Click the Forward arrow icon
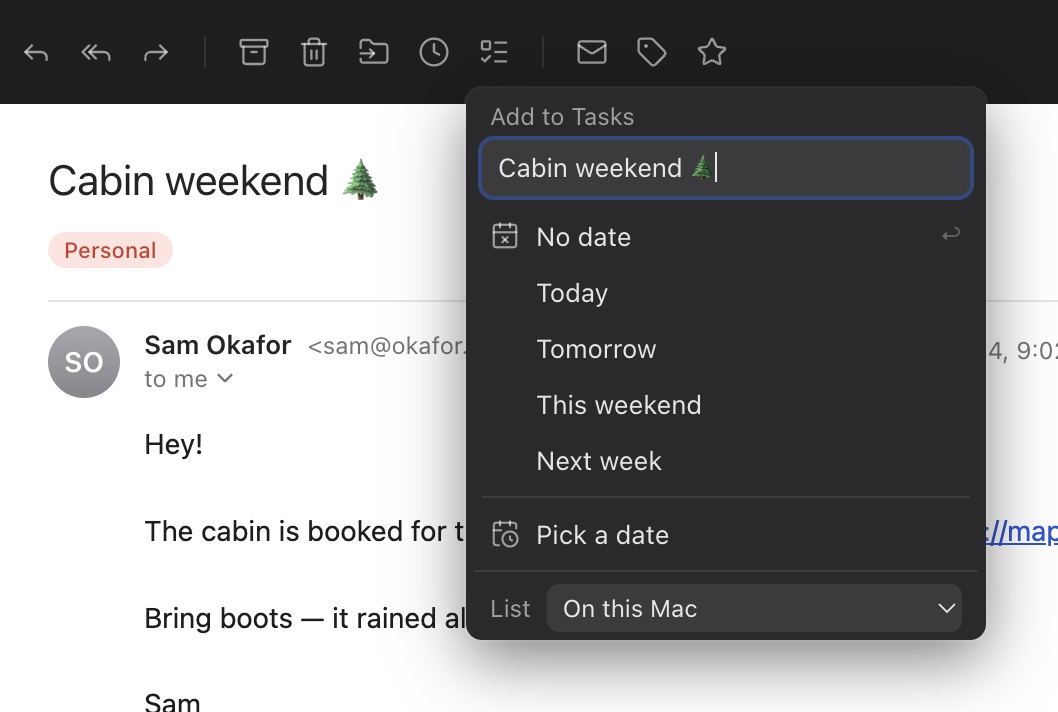This screenshot has width=1058, height=712. coord(156,53)
